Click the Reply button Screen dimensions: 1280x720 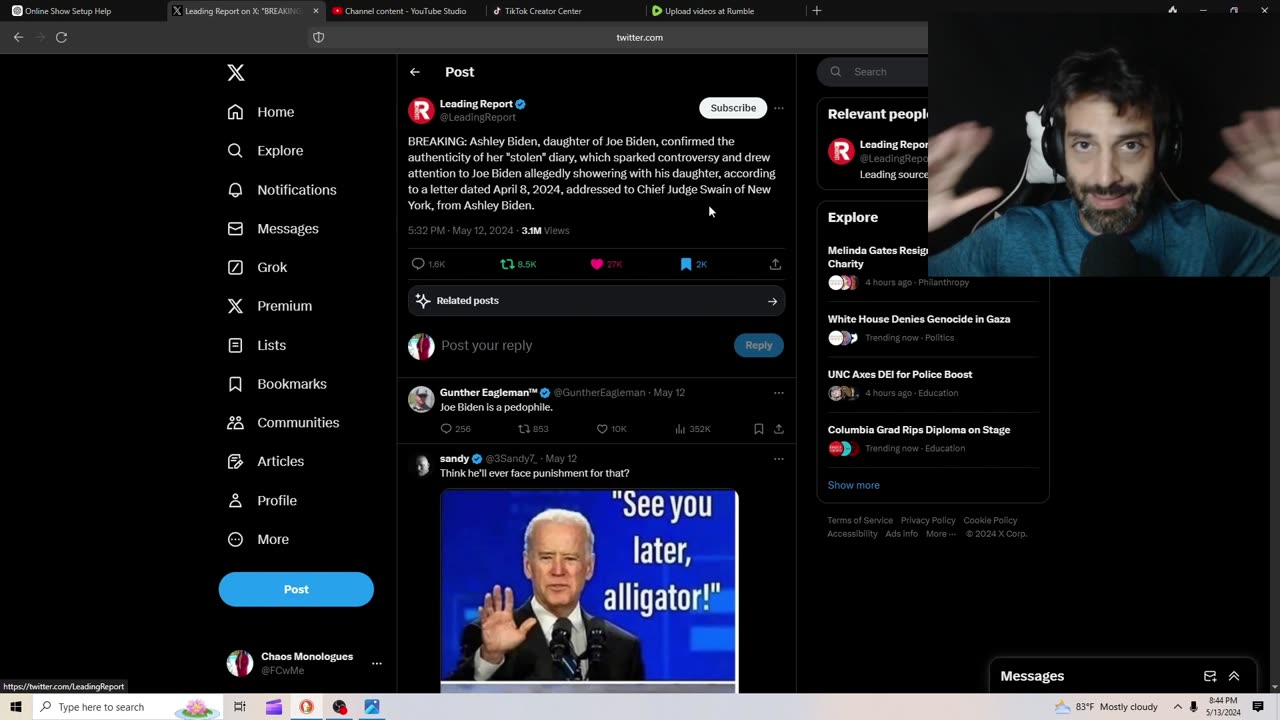(x=758, y=345)
